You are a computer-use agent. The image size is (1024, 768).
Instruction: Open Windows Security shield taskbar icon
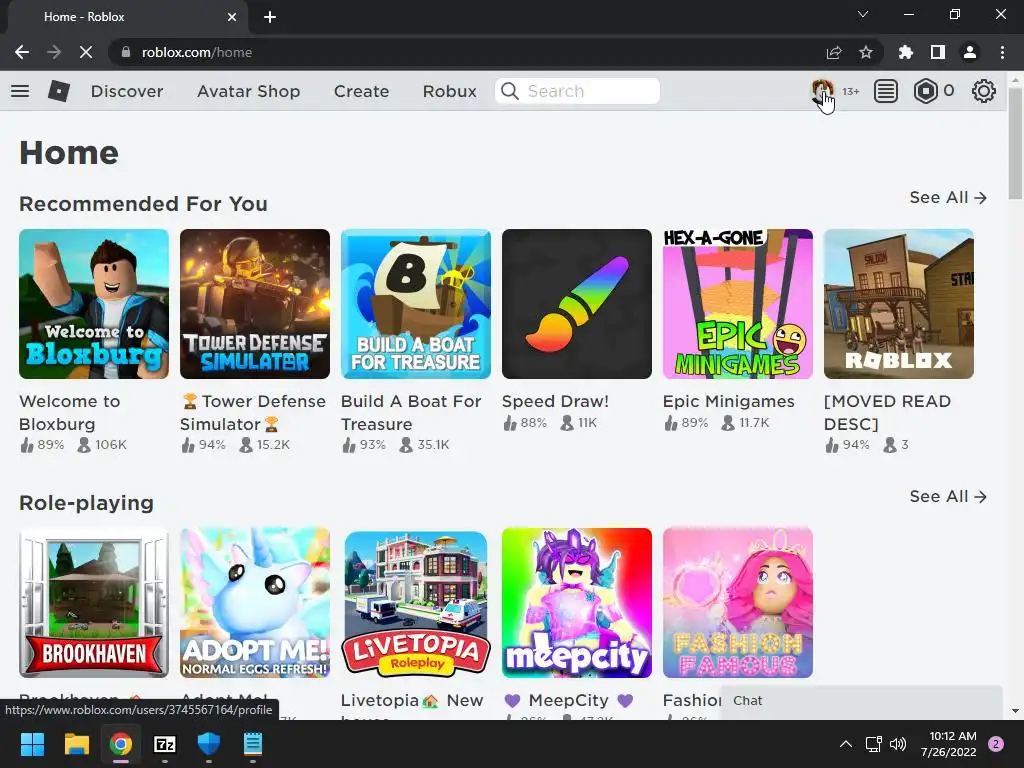[209, 744]
